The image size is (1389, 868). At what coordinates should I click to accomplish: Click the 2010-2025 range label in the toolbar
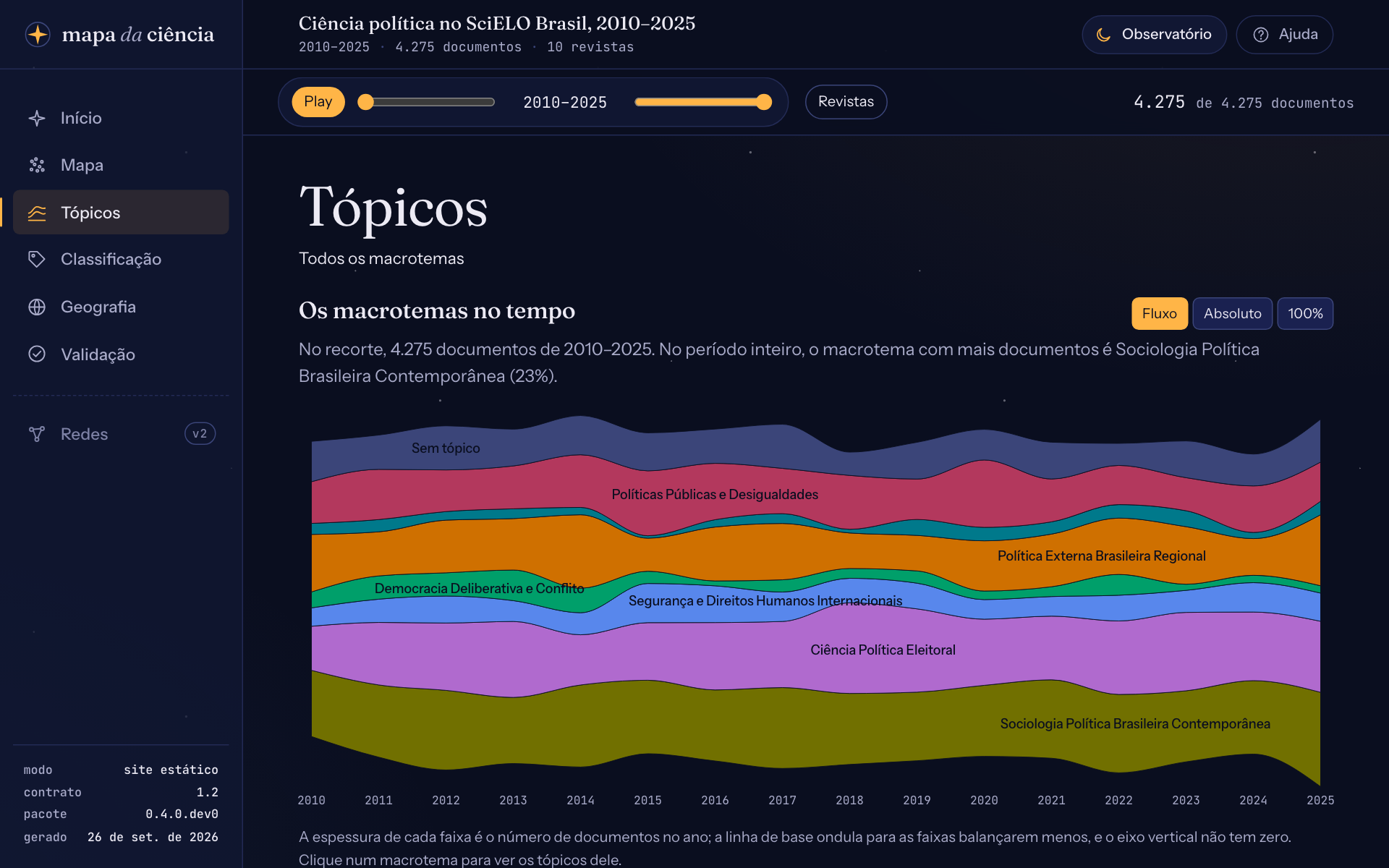point(565,103)
